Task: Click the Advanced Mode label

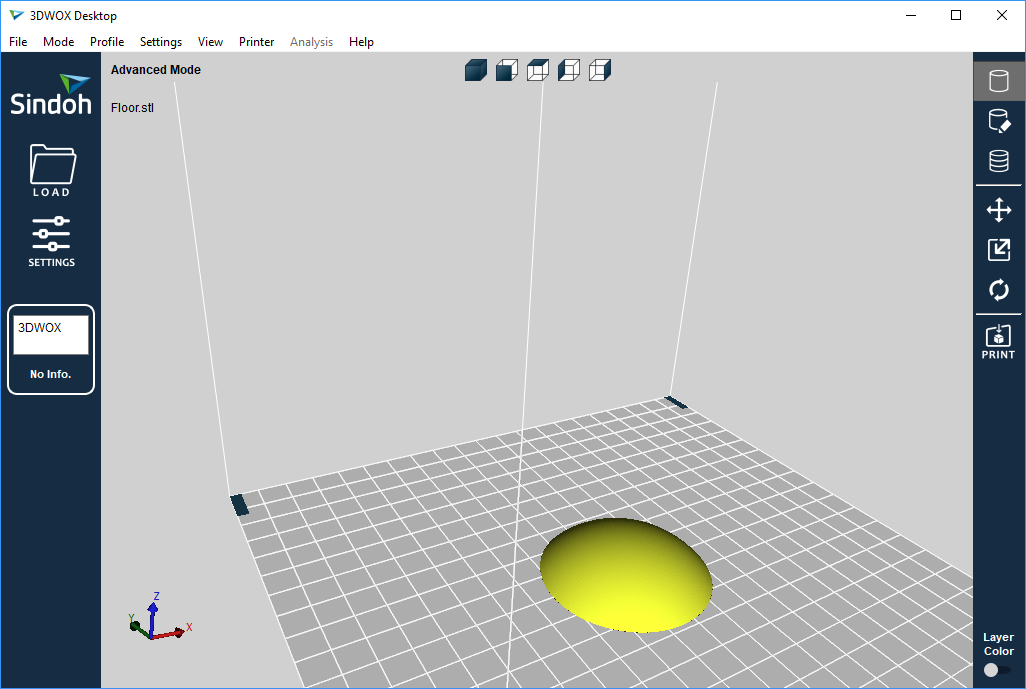Action: [x=156, y=69]
